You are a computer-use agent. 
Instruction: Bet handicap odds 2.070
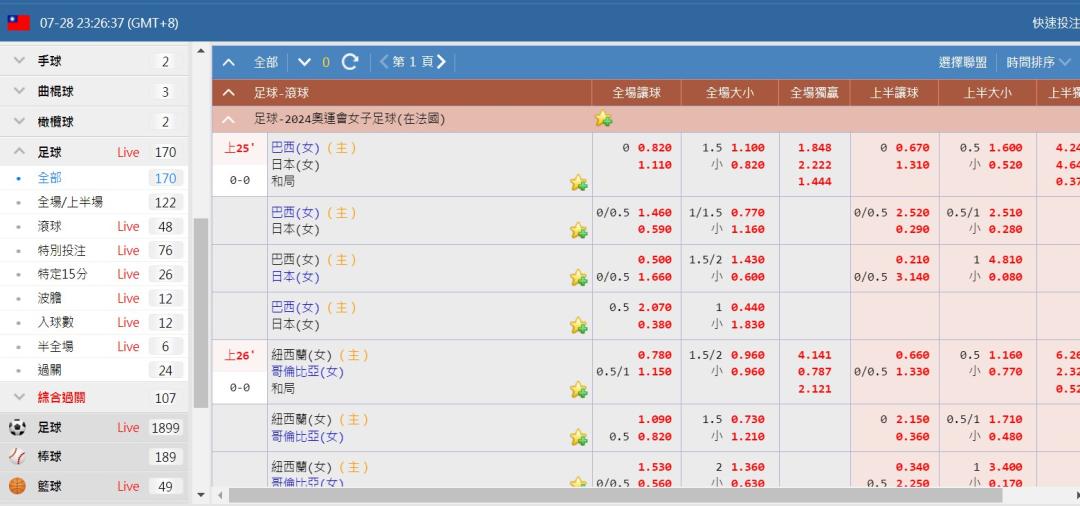(654, 308)
